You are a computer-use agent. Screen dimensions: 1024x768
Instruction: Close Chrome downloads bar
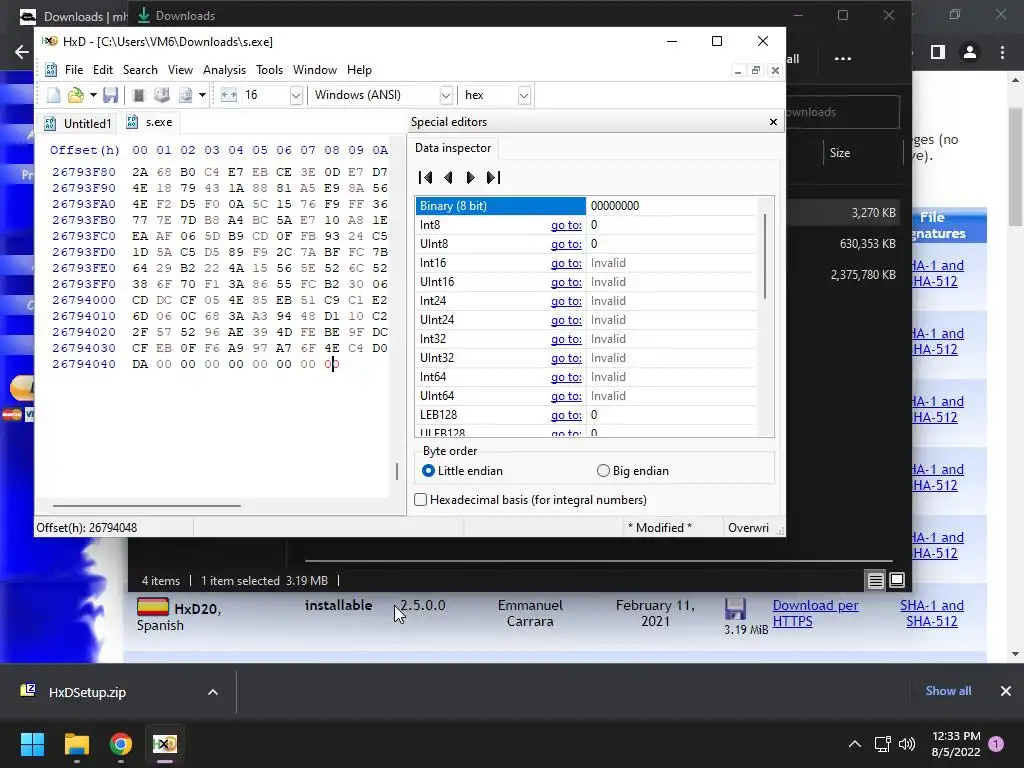(x=1006, y=691)
